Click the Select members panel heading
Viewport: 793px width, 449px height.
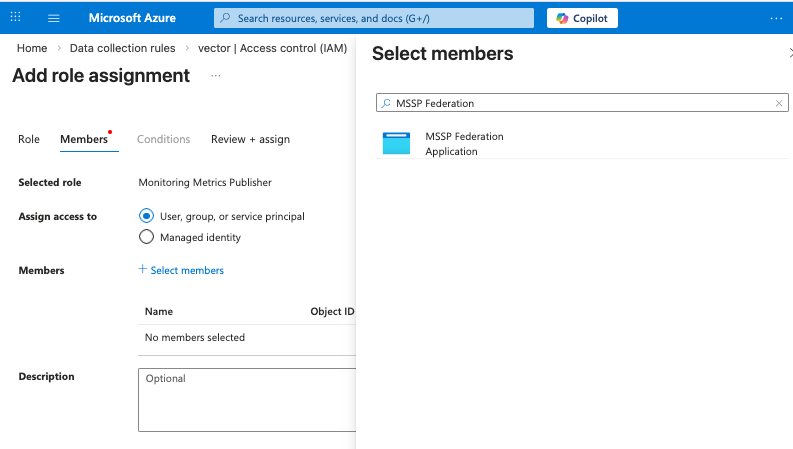(443, 53)
